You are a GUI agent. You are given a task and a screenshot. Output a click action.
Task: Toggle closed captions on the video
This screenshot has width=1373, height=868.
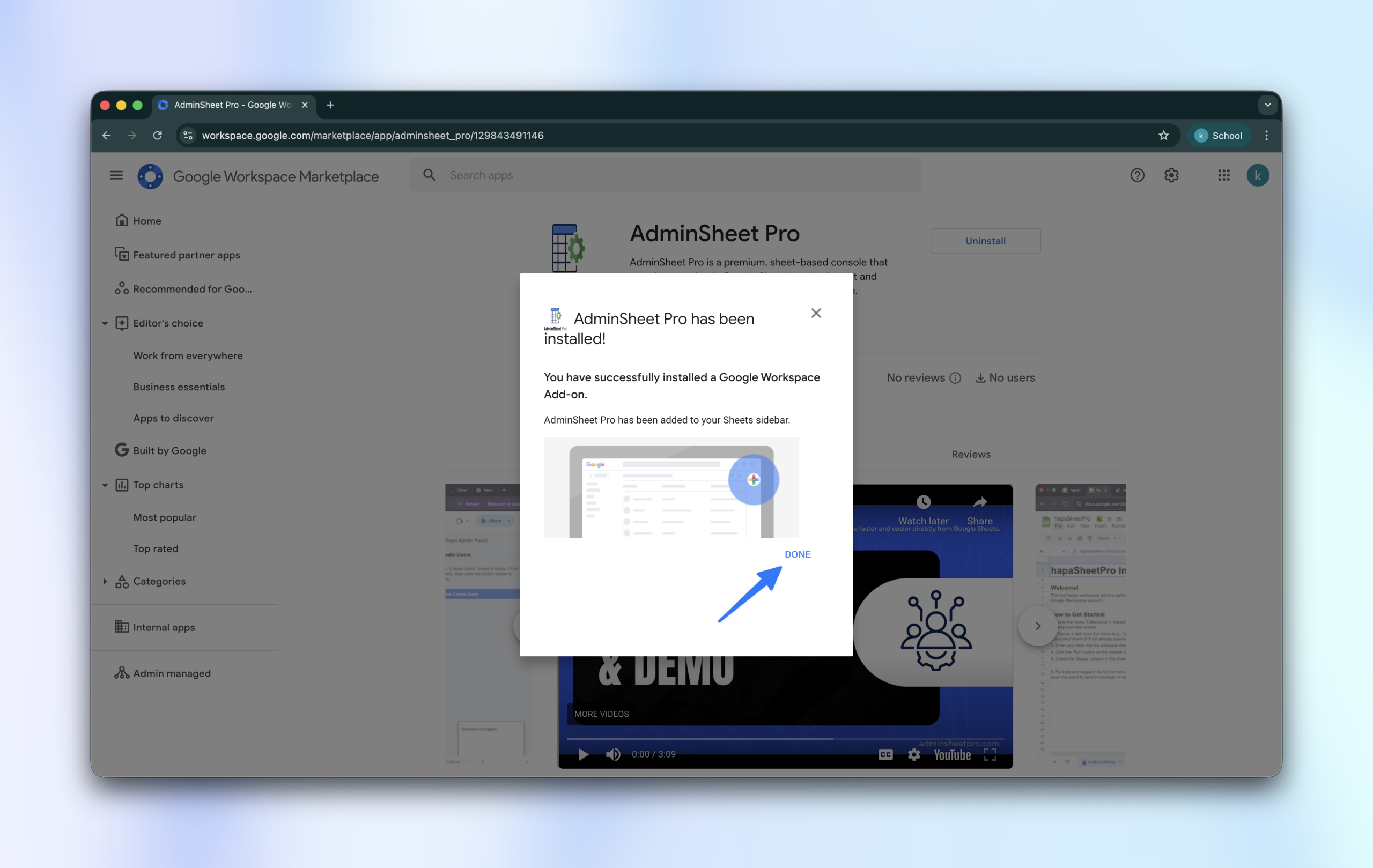[885, 754]
